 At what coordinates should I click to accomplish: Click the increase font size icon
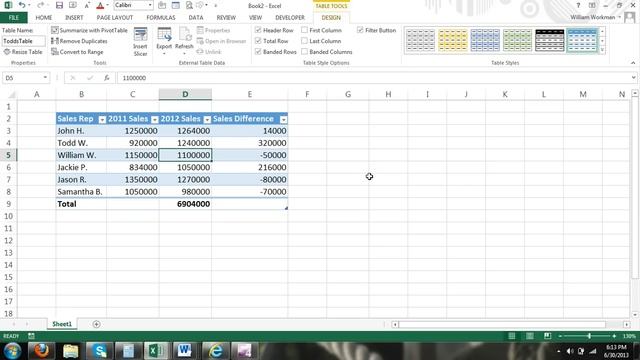click(87, 5)
